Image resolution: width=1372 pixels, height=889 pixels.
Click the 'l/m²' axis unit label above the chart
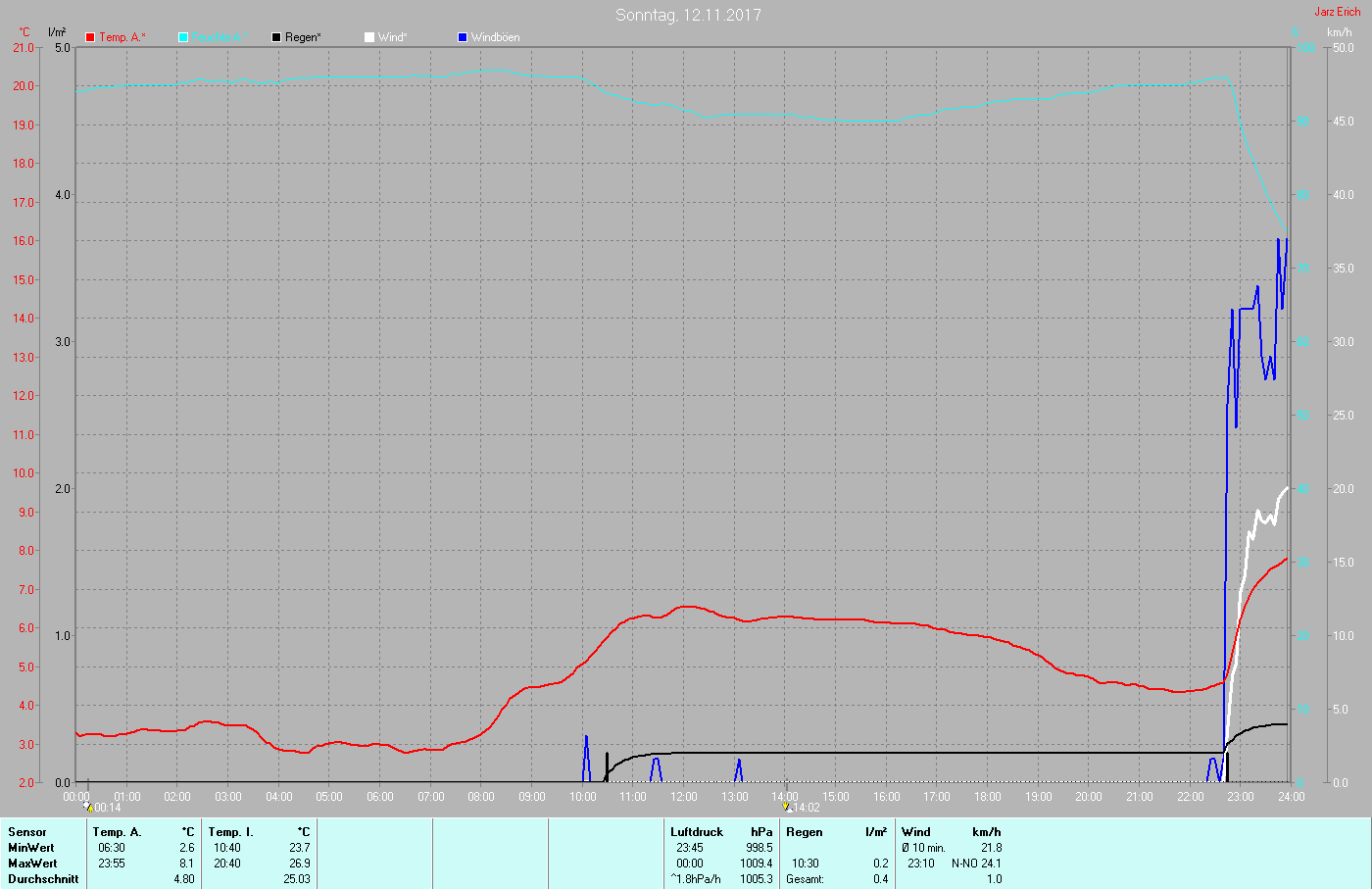click(x=57, y=32)
